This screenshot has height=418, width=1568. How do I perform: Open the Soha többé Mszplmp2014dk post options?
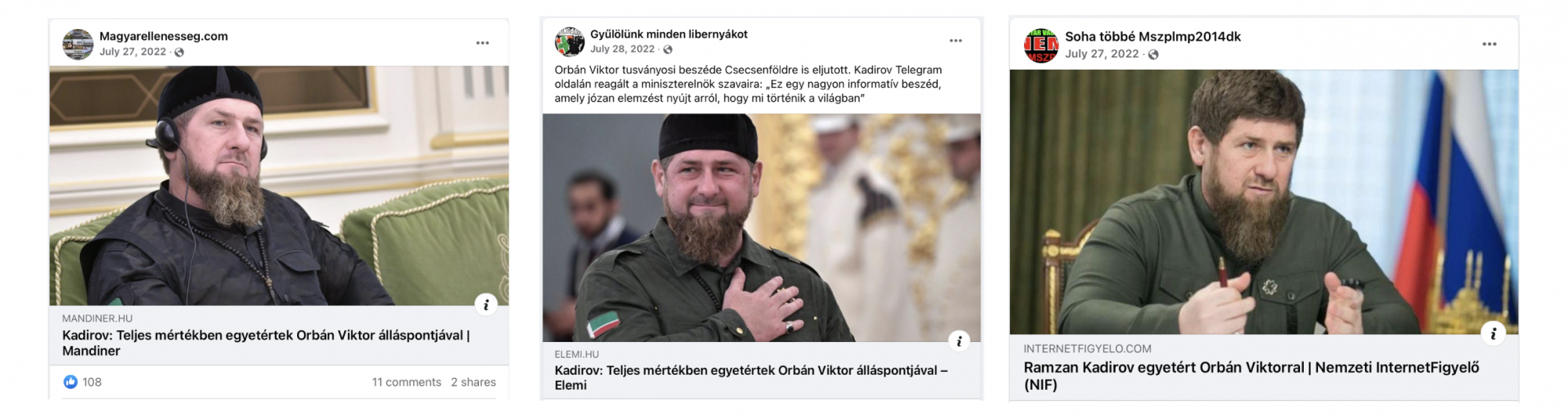pos(1490,45)
